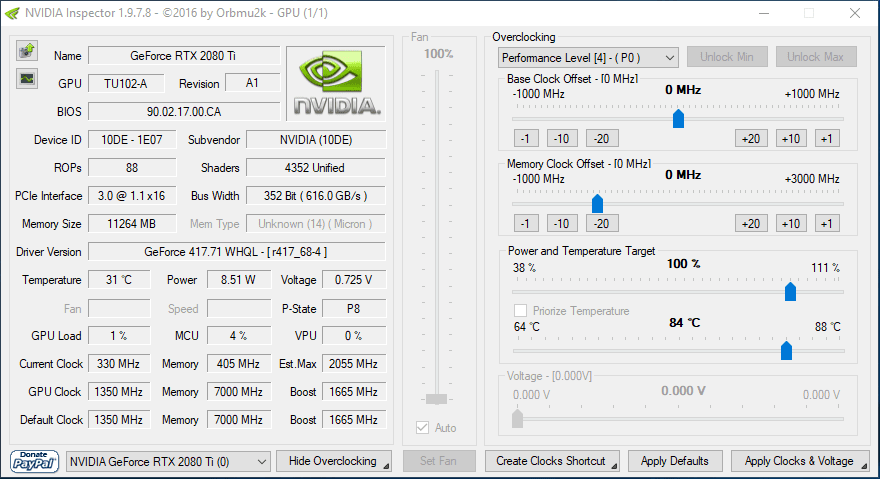
Task: Click Apply Clocks & Voltage button
Action: (800, 461)
